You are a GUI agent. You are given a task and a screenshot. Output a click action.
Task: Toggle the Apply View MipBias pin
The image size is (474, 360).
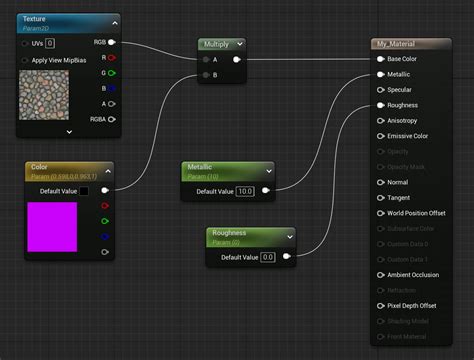point(25,60)
